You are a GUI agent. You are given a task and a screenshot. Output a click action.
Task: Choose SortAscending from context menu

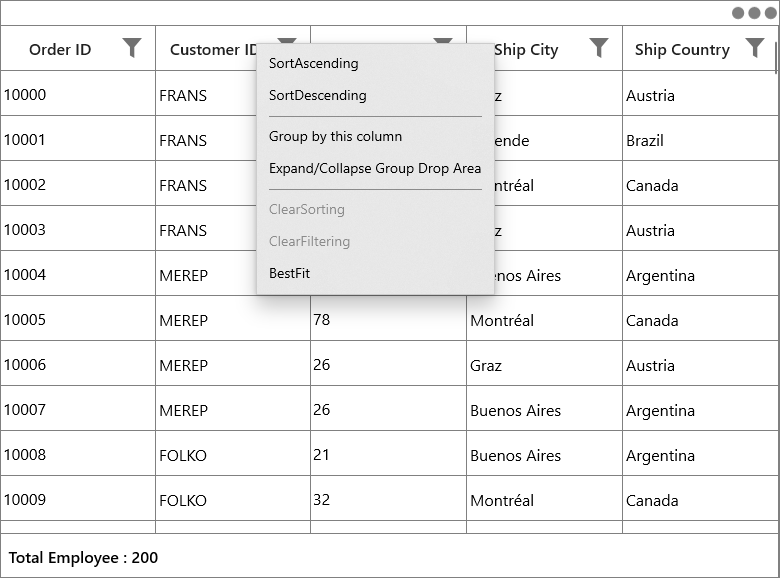pyautogui.click(x=375, y=63)
